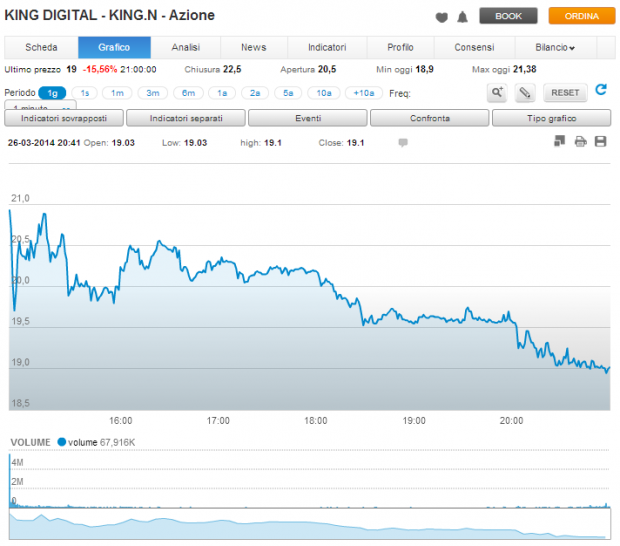Select the 1g period
Image resolution: width=620 pixels, height=546 pixels.
pos(52,93)
